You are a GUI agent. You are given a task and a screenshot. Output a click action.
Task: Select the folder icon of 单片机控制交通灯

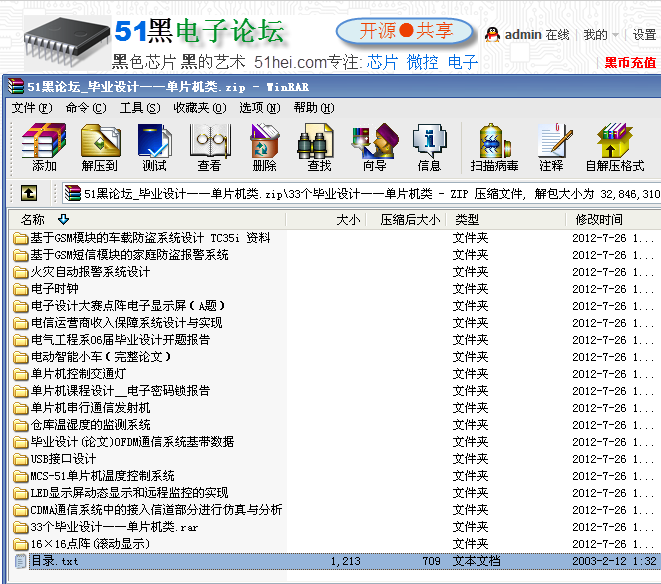(x=20, y=374)
